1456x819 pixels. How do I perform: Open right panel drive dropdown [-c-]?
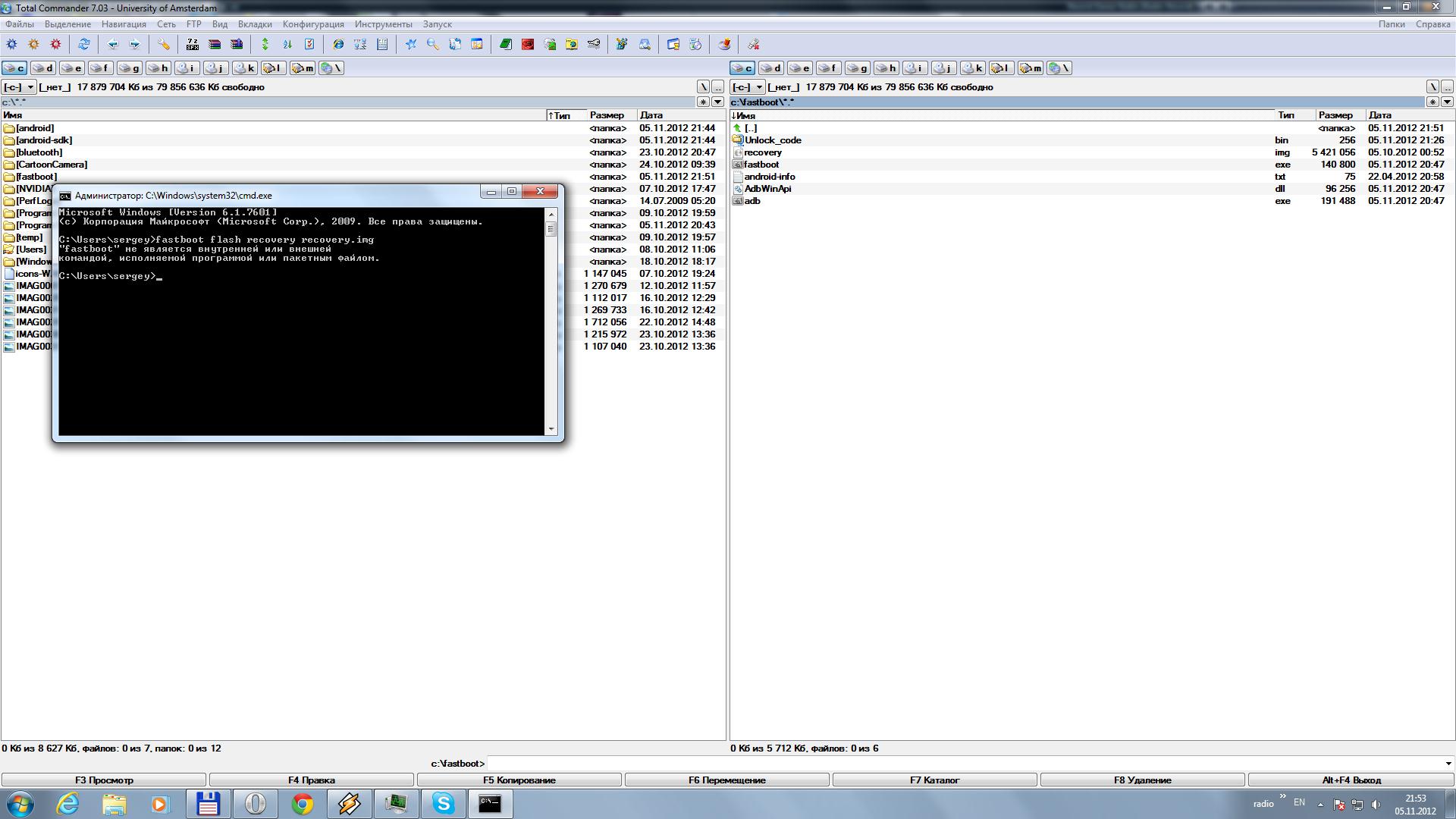tap(748, 87)
